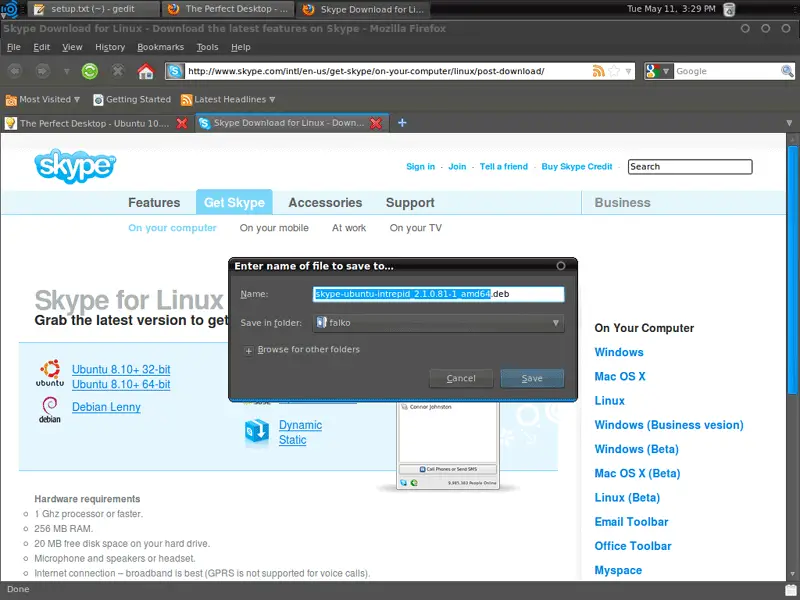Click the applications menu icon in top panel

pyautogui.click(x=10, y=9)
